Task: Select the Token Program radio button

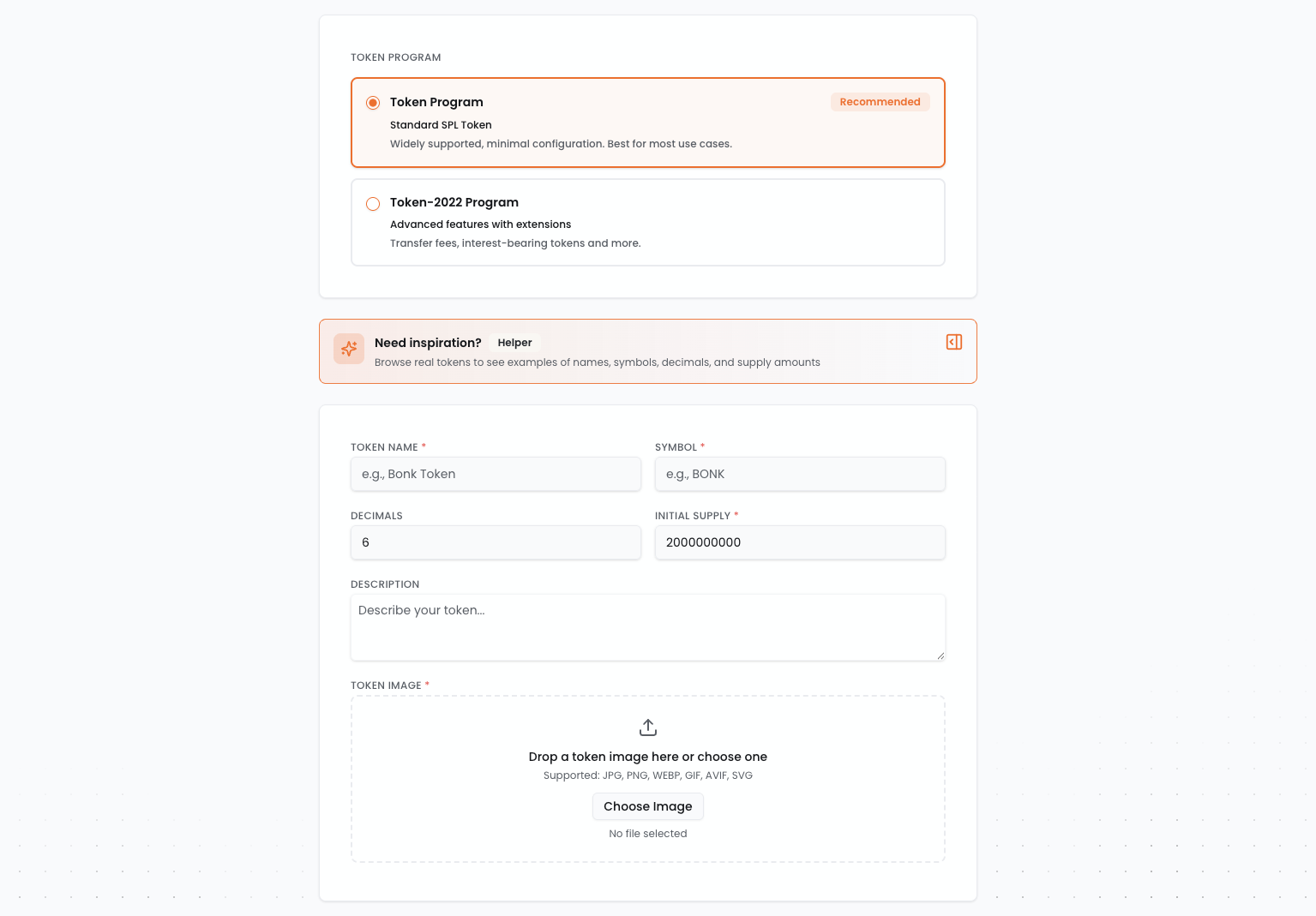Action: coord(373,103)
